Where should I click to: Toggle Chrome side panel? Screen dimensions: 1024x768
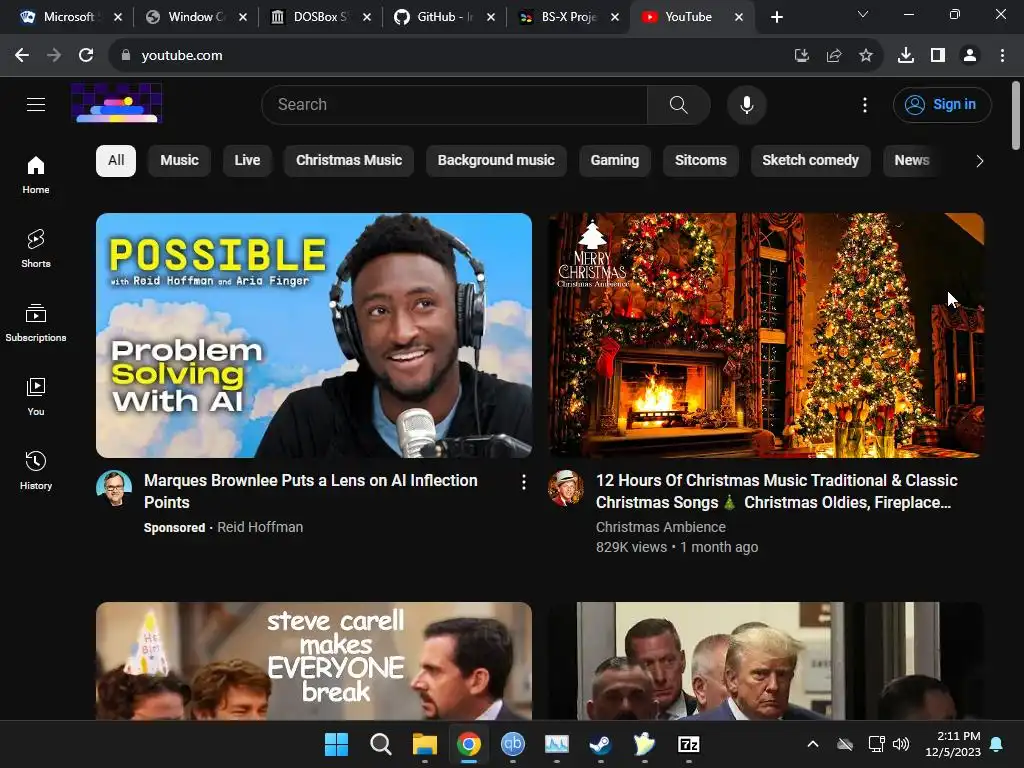[938, 56]
